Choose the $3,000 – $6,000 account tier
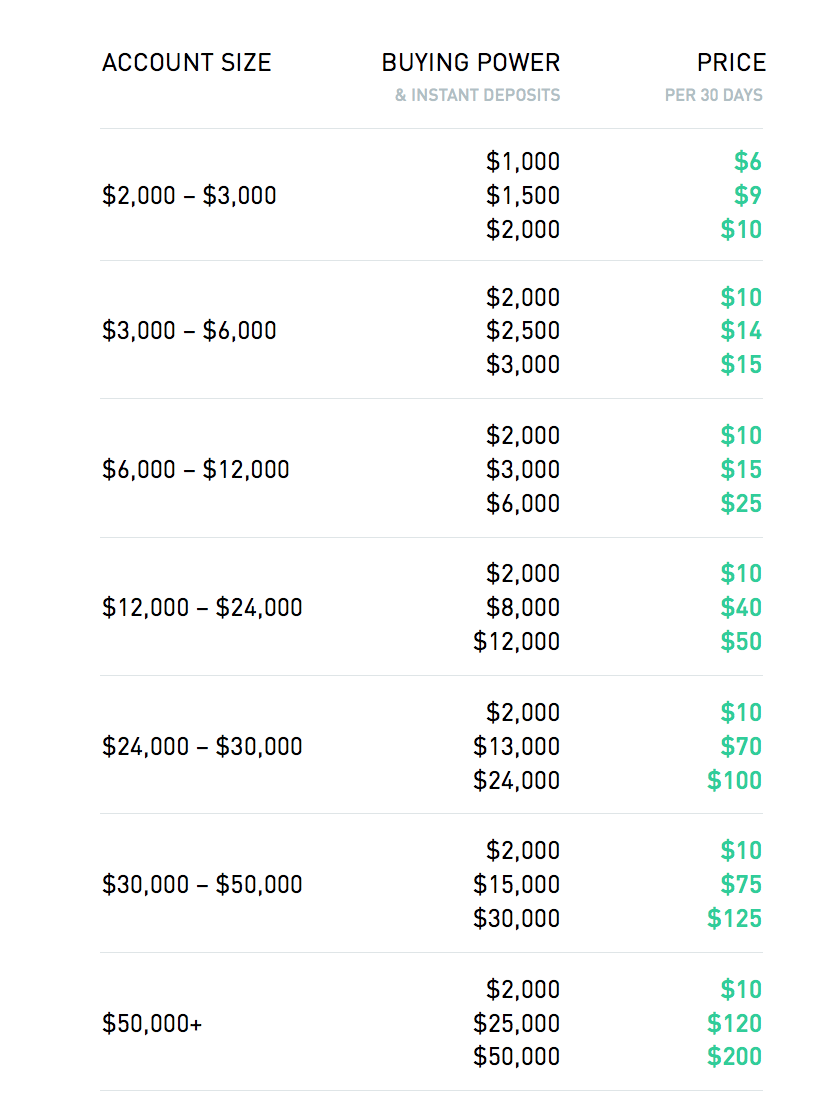Viewport: 828px width, 1116px height. click(x=189, y=331)
